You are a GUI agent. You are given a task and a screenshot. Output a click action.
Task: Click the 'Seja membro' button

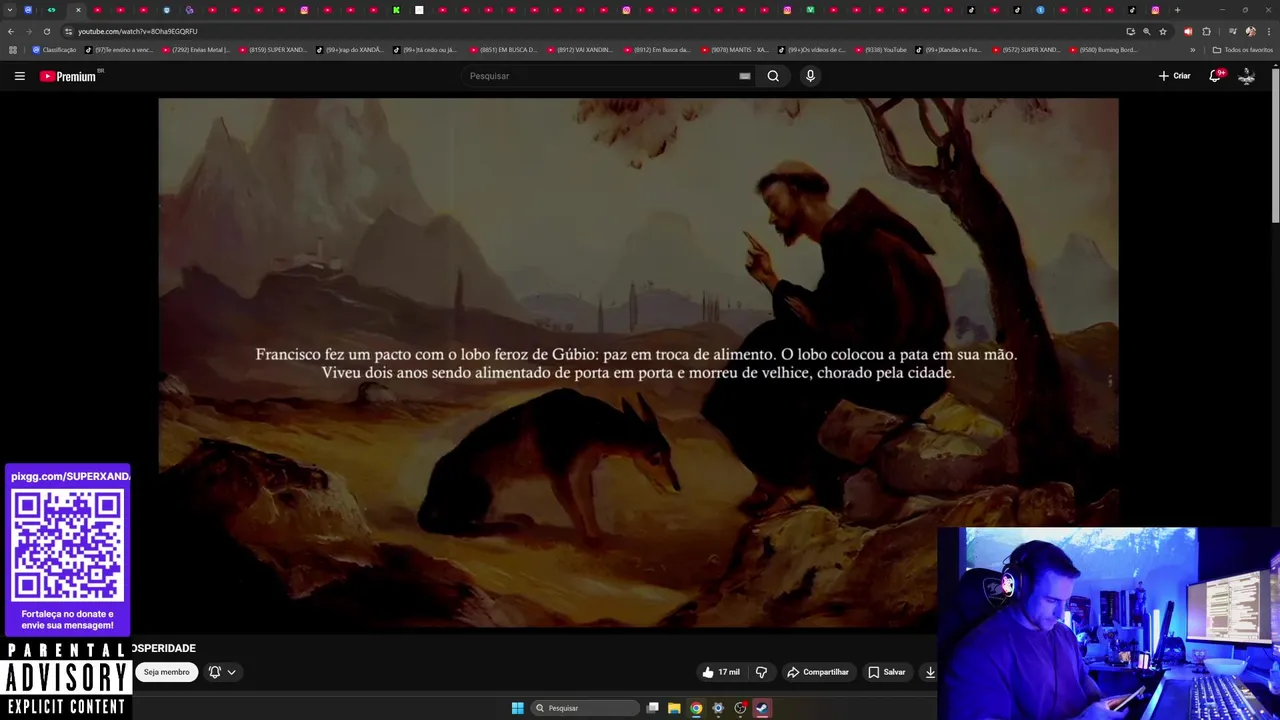click(166, 672)
